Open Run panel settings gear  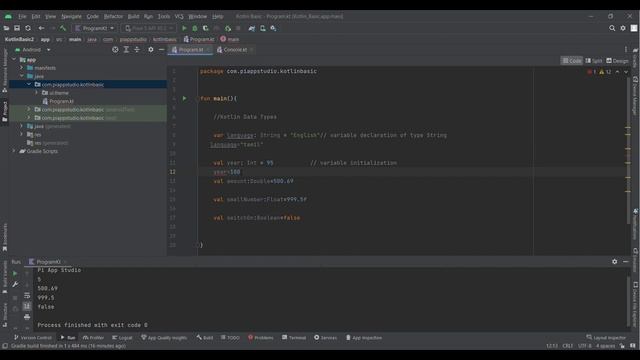pos(614,262)
